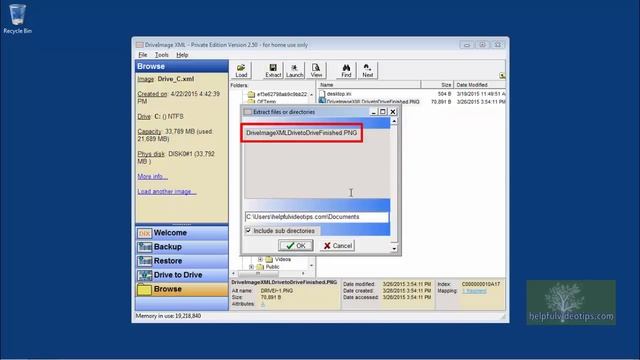Select desktop.ini file in list

pos(339,94)
